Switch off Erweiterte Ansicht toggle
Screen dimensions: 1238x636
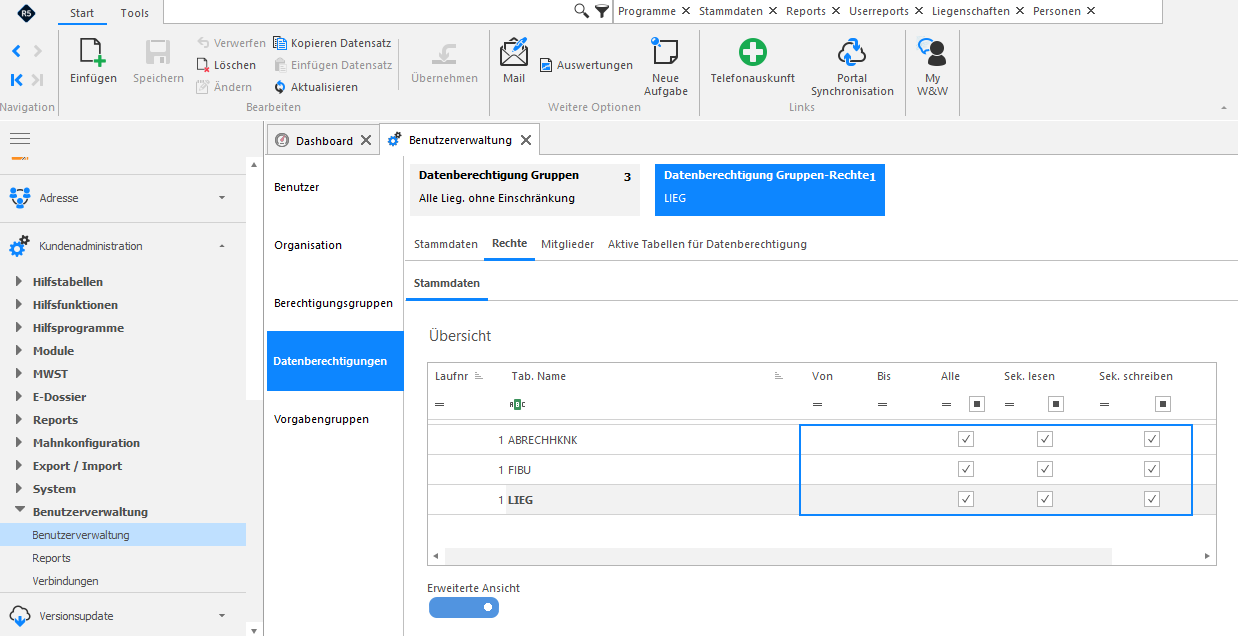point(464,607)
